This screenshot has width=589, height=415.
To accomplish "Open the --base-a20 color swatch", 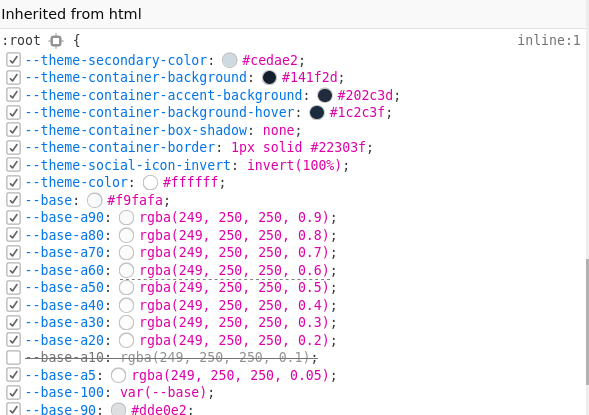I will [x=127, y=340].
